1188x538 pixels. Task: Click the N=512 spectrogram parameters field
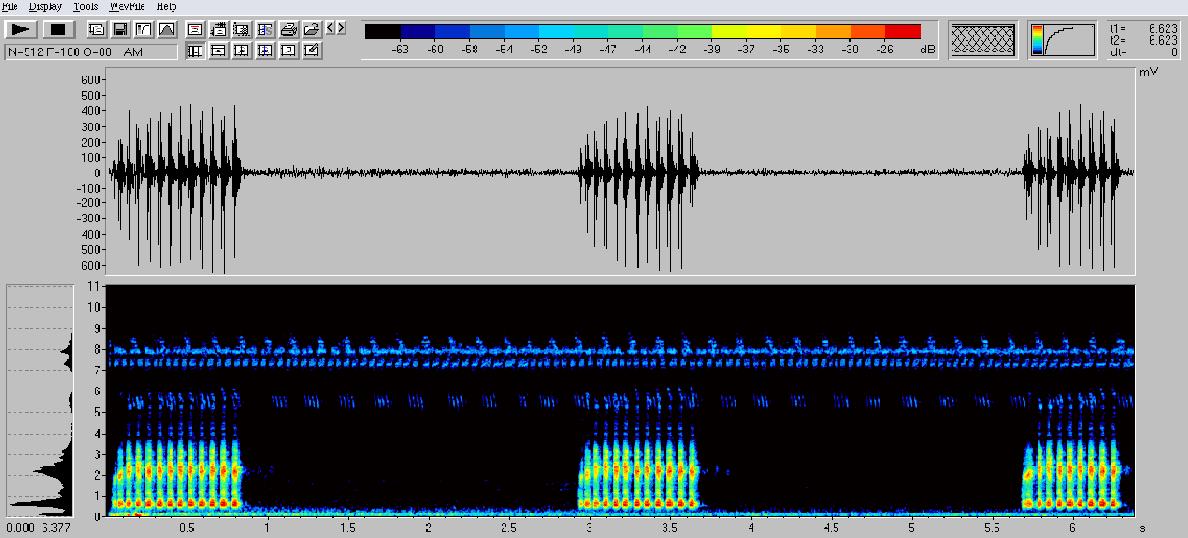pos(91,51)
